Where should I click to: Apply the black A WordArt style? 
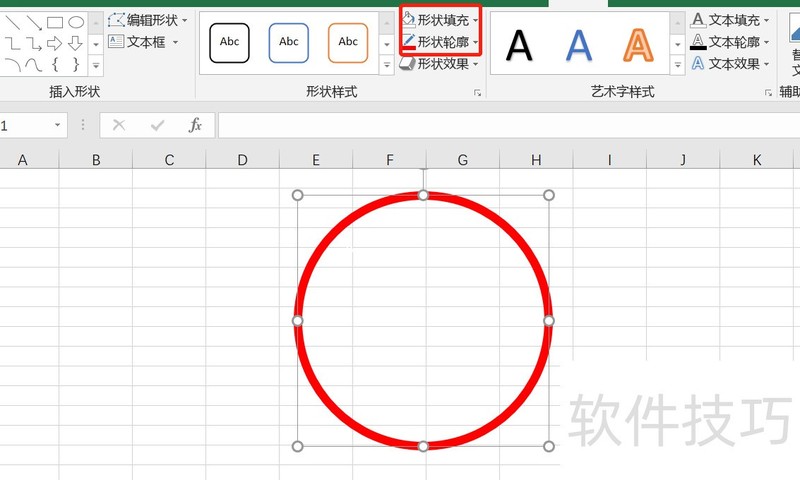[x=519, y=45]
